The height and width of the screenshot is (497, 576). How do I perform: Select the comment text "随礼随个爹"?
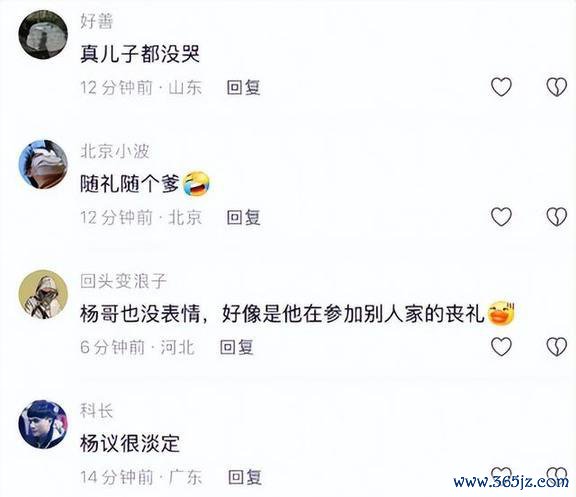coord(130,183)
